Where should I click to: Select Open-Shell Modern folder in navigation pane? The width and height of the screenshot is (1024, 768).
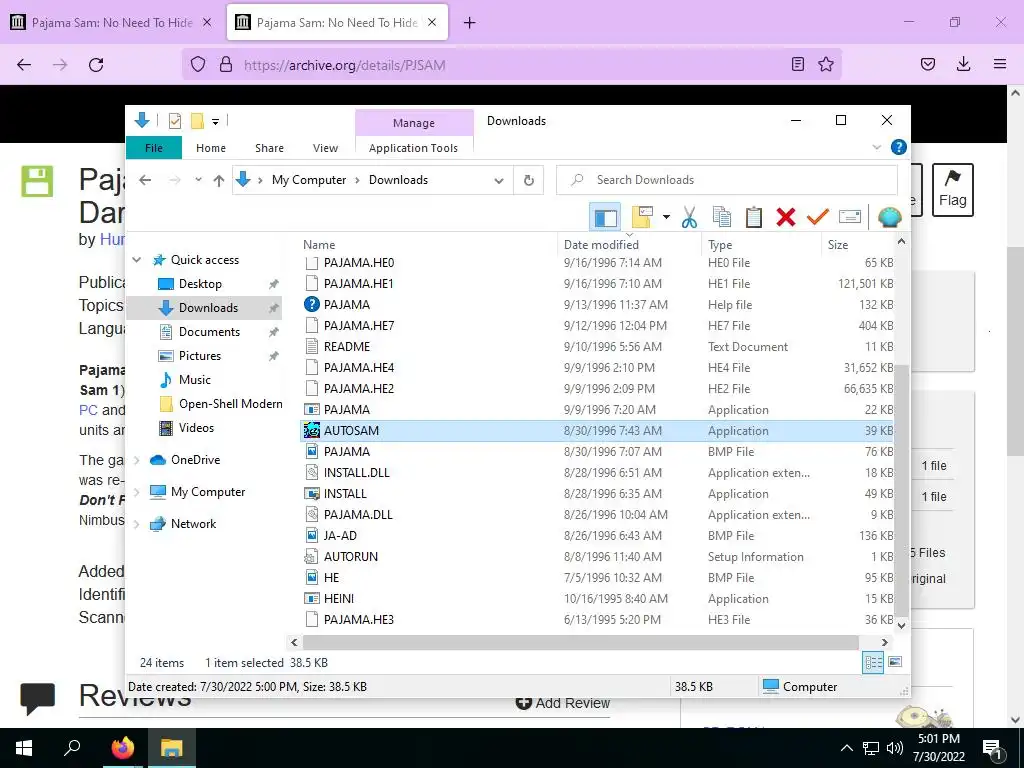[x=230, y=404]
